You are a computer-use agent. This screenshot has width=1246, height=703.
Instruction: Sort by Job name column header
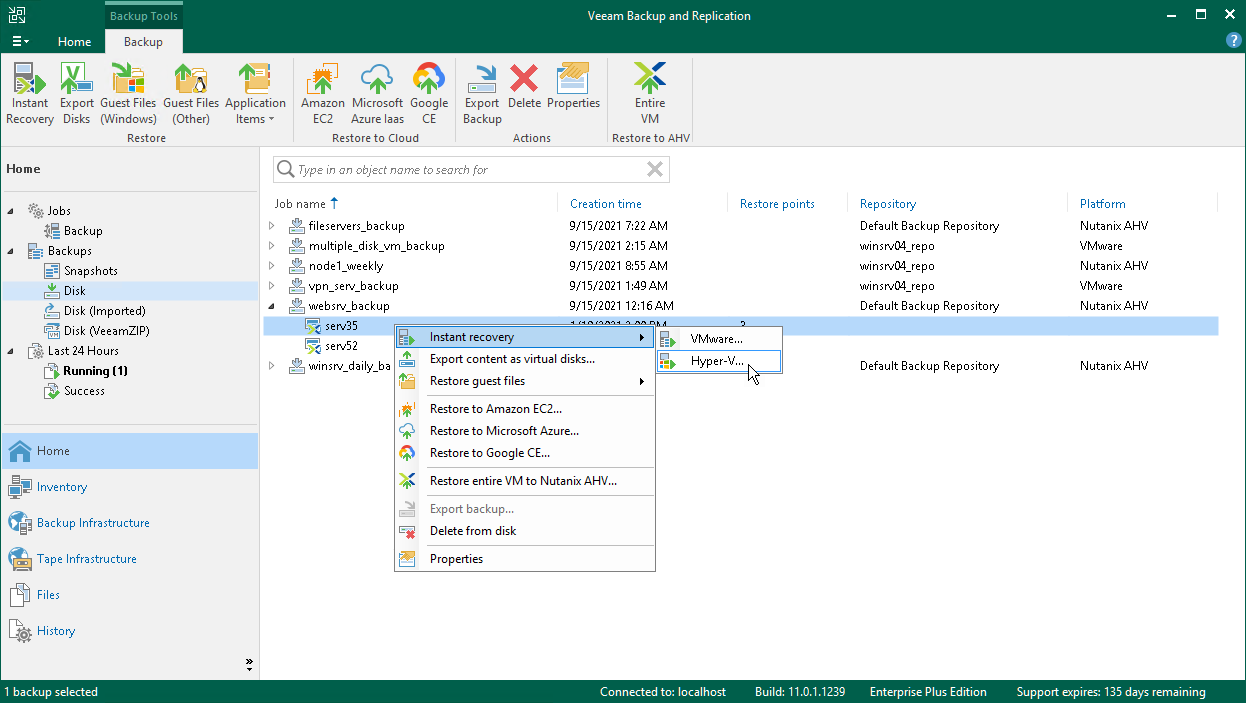coord(300,204)
